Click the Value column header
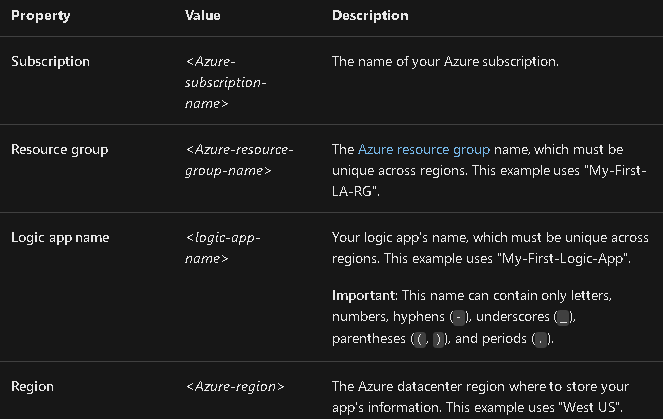Viewport: 663px width, 419px height. 204,16
